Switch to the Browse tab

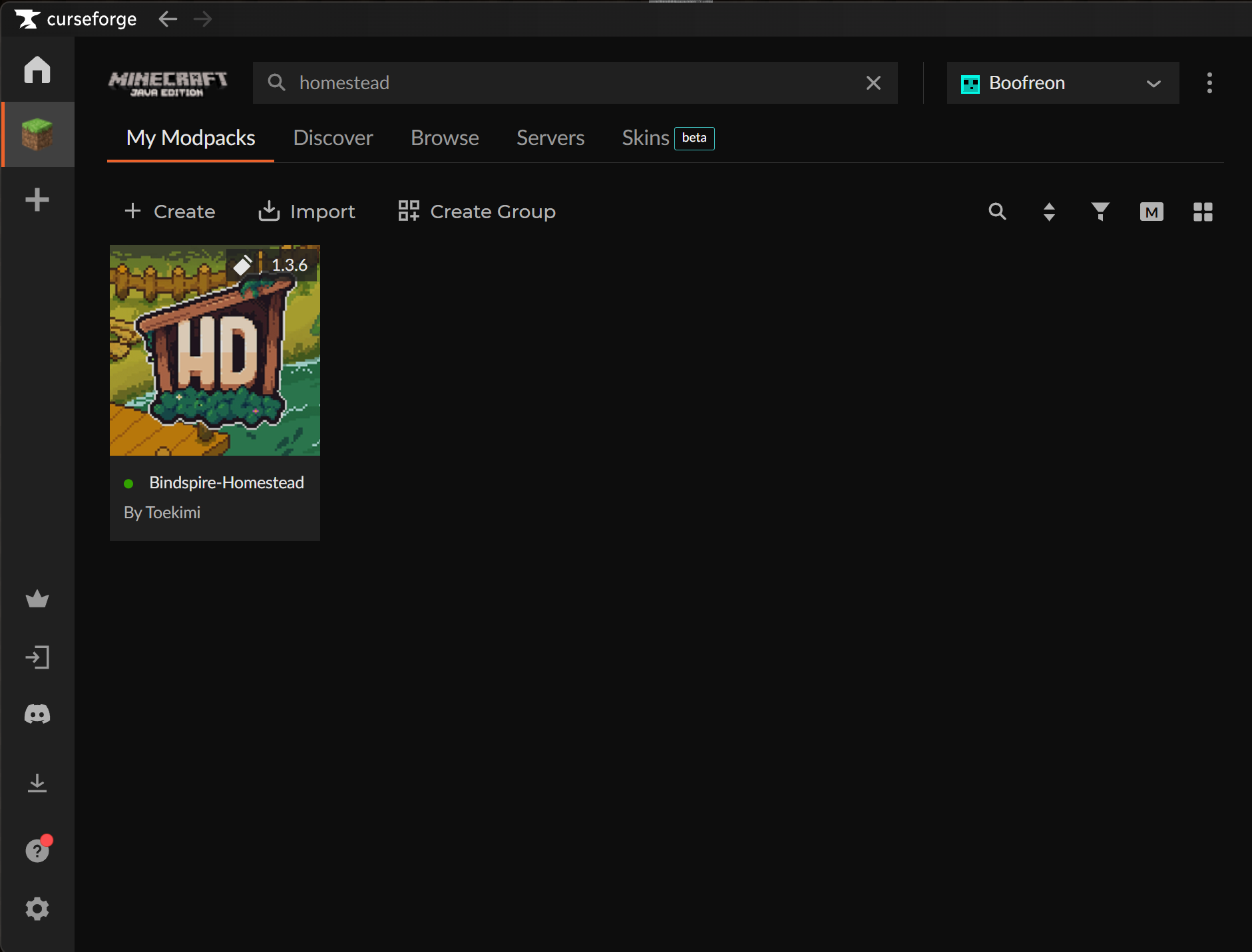click(445, 138)
